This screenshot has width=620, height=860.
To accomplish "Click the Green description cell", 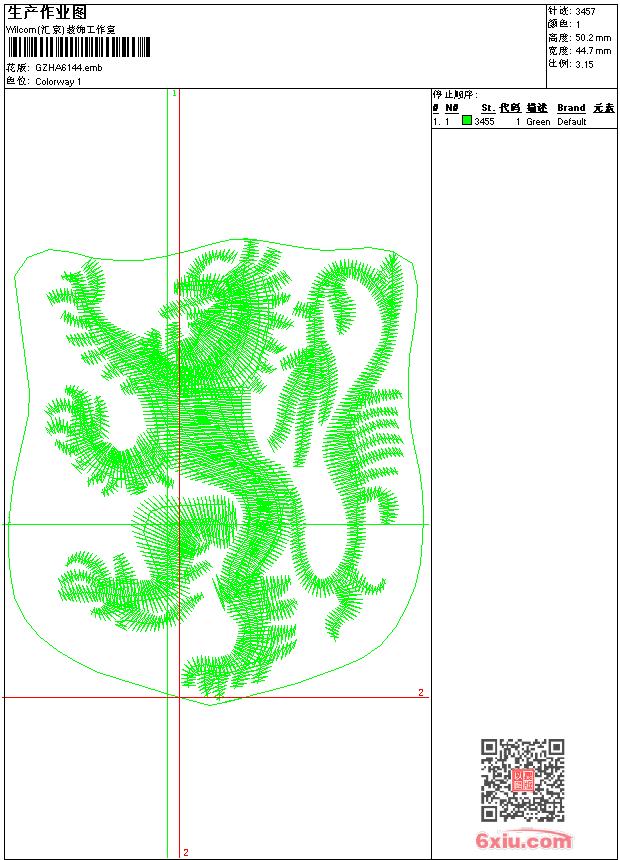I will click(538, 122).
